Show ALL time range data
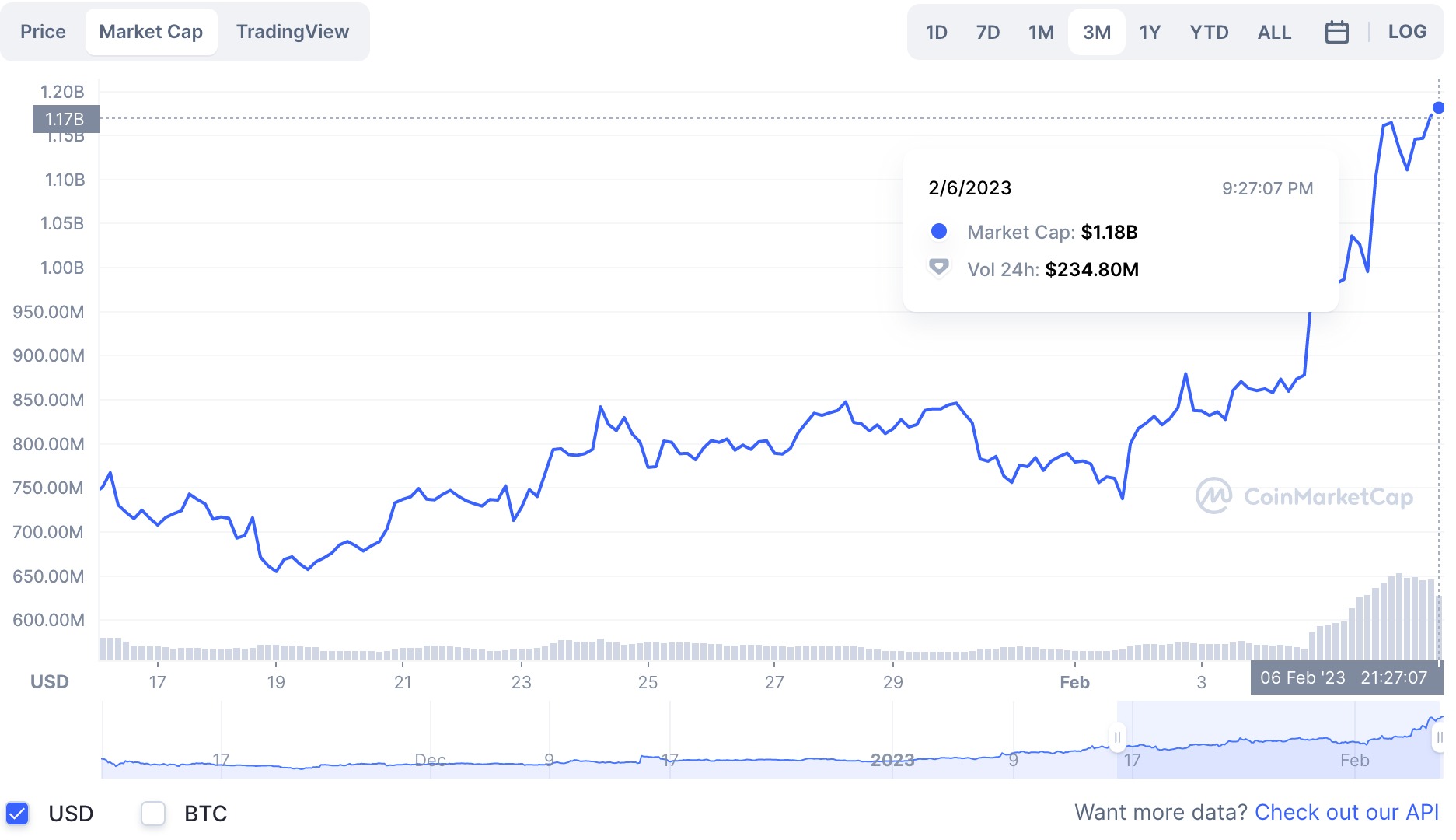Screen dimensions: 1456x840 coord(1274,32)
